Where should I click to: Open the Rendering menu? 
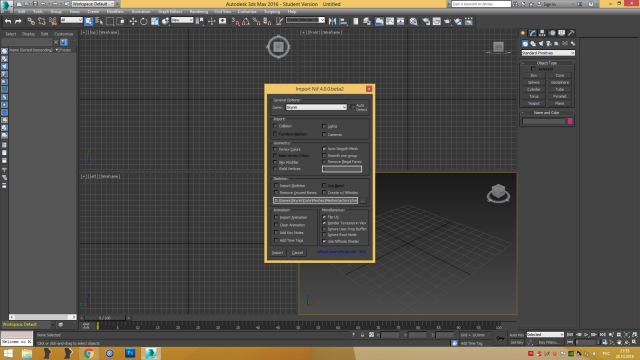click(x=199, y=12)
